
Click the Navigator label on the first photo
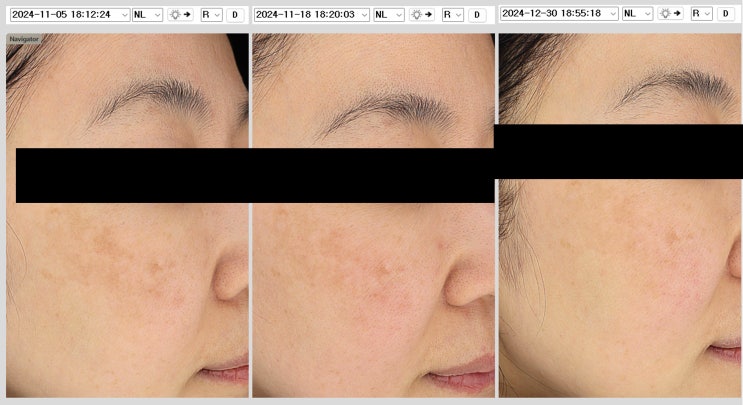pyautogui.click(x=24, y=39)
